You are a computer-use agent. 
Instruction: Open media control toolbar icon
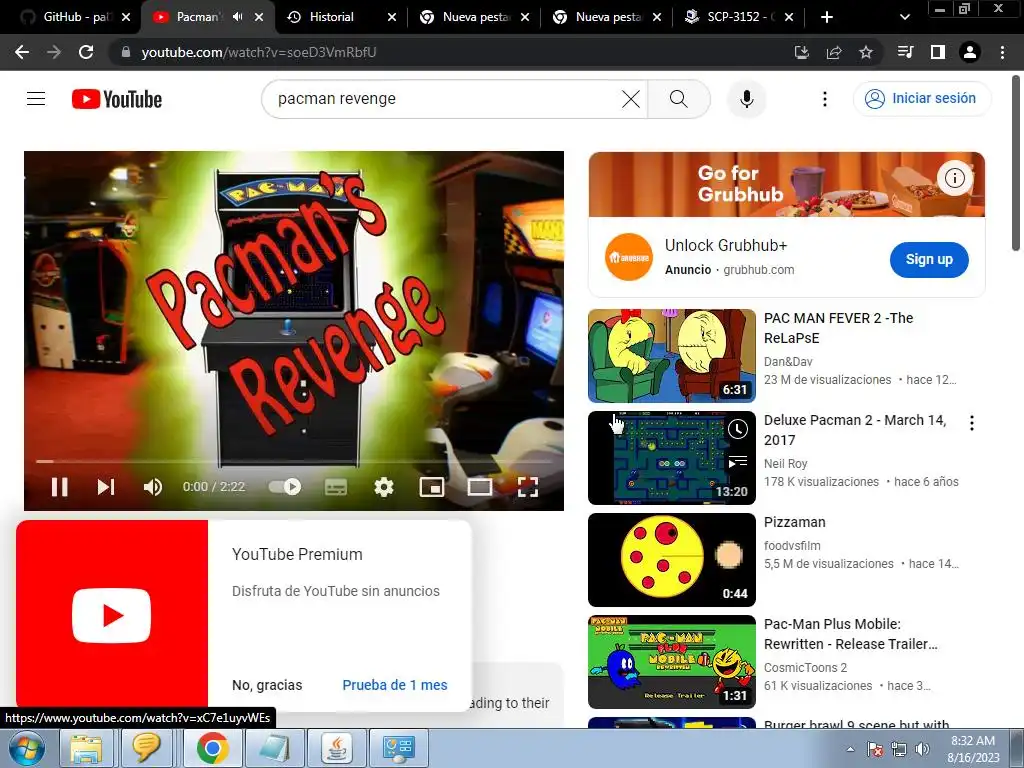906,52
